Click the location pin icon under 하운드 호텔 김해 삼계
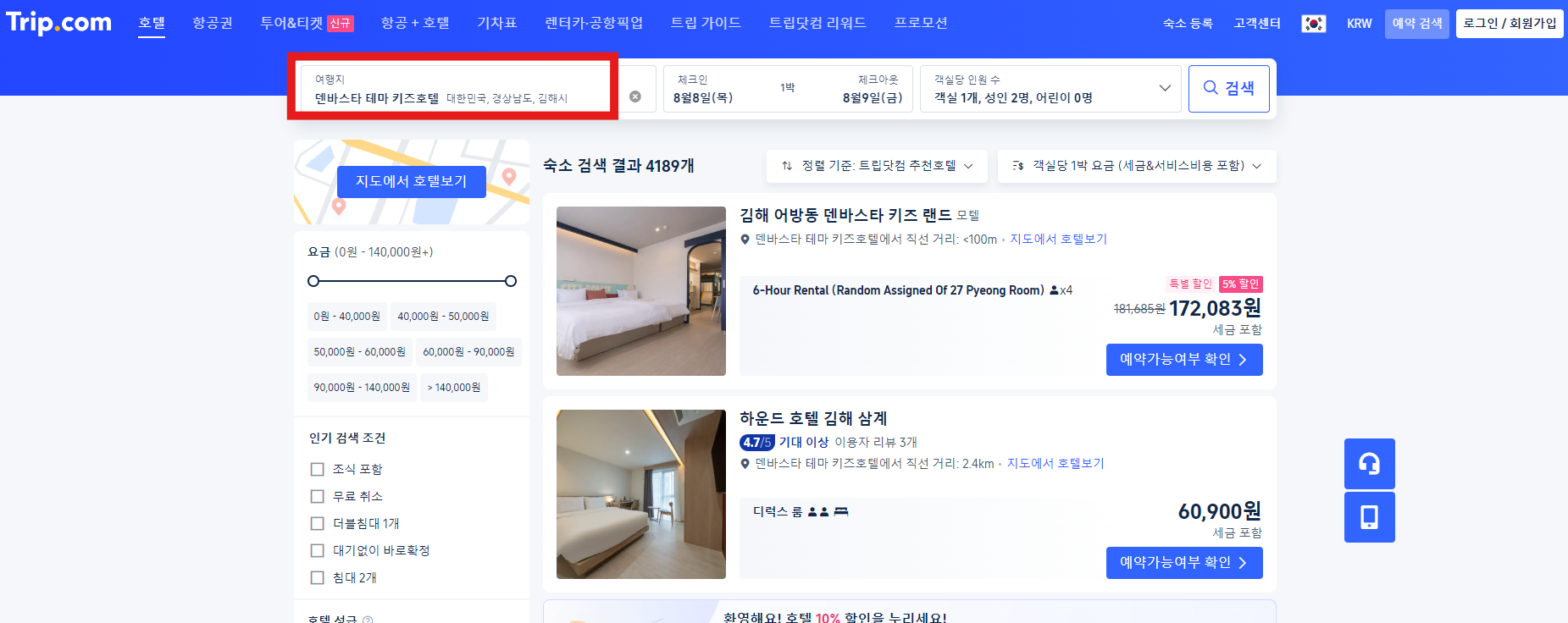Screen dimensions: 1568x623 pos(745,464)
